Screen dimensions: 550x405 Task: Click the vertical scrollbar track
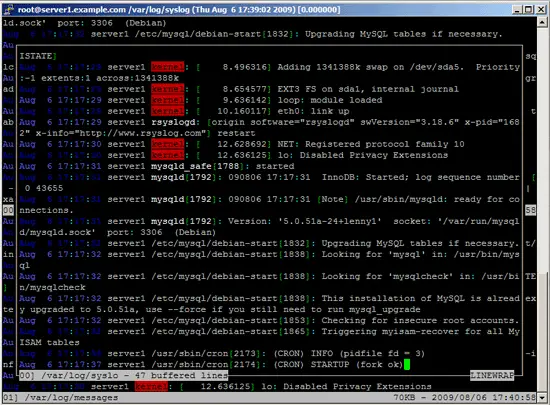tap(542, 210)
